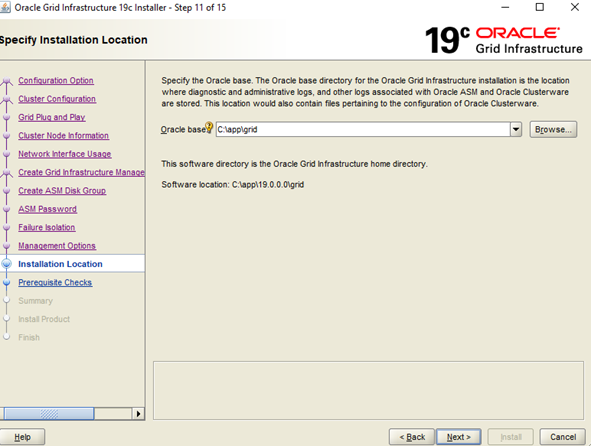Screen dimensions: 591x446
Task: Click the Oracle base help hint icon
Action: coord(209,128)
